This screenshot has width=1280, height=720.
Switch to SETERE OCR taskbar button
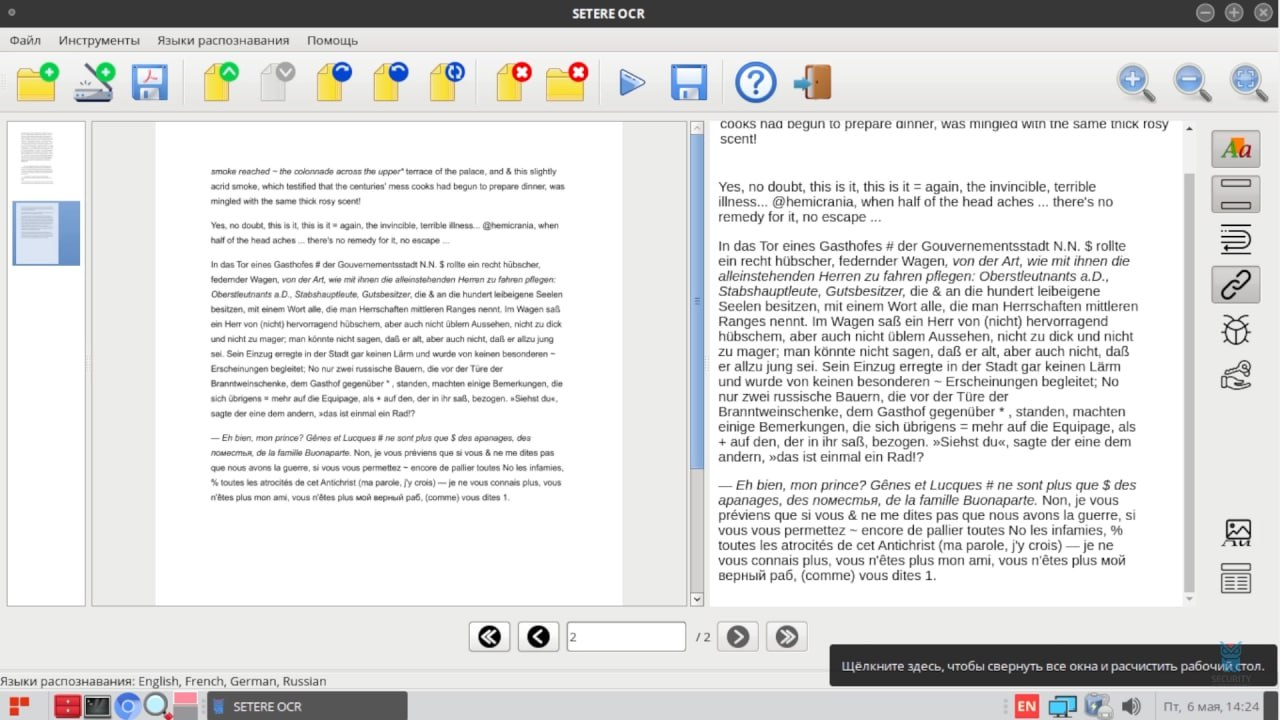click(307, 706)
